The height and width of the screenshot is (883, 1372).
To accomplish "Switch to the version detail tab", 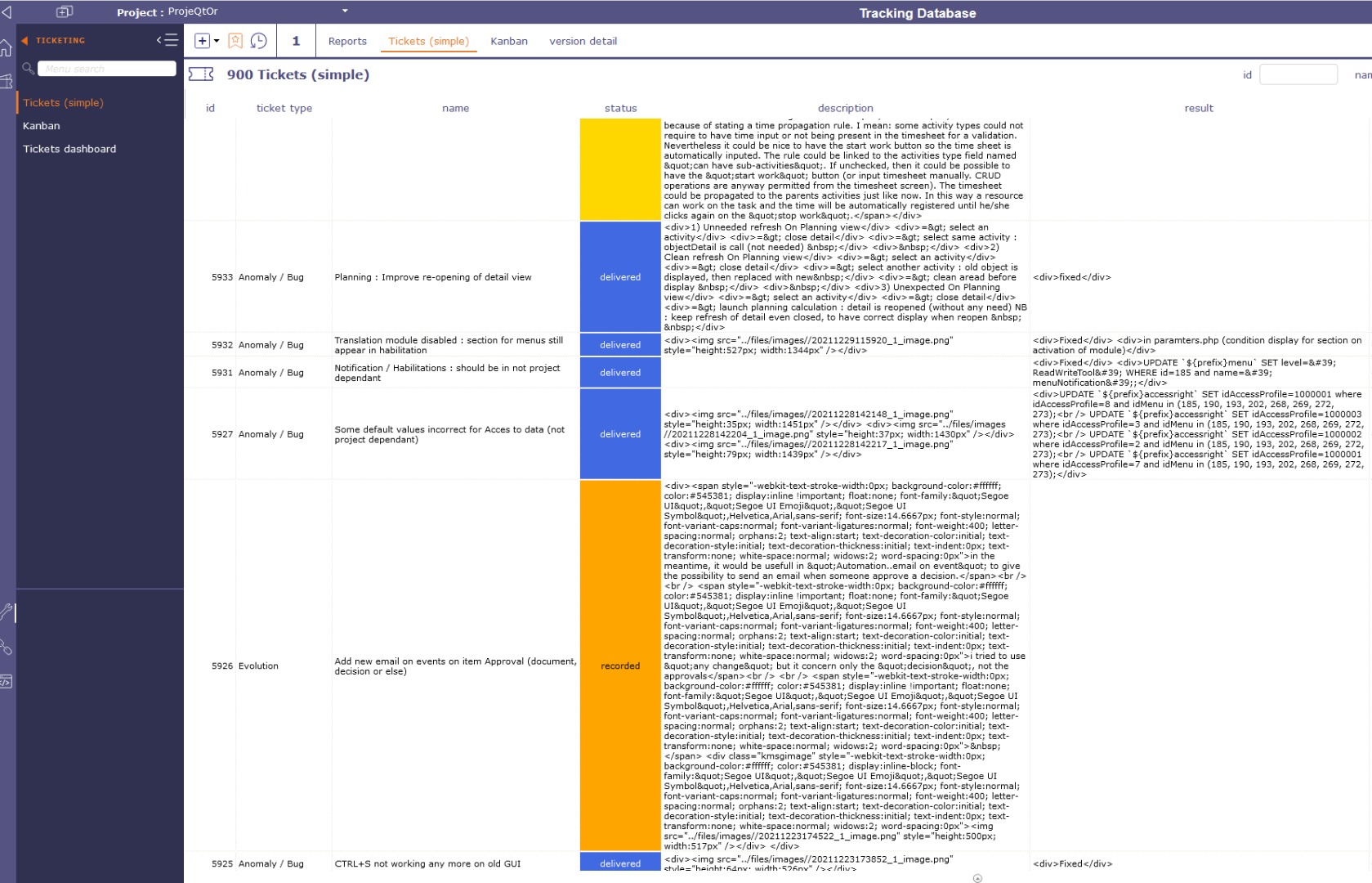I will point(583,41).
